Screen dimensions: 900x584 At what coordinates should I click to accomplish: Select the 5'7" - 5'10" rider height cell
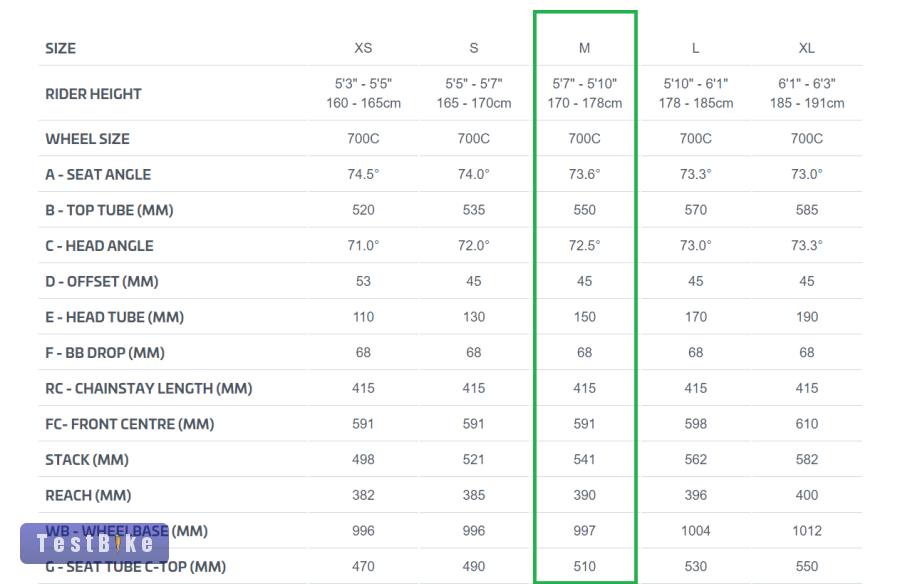click(x=585, y=93)
